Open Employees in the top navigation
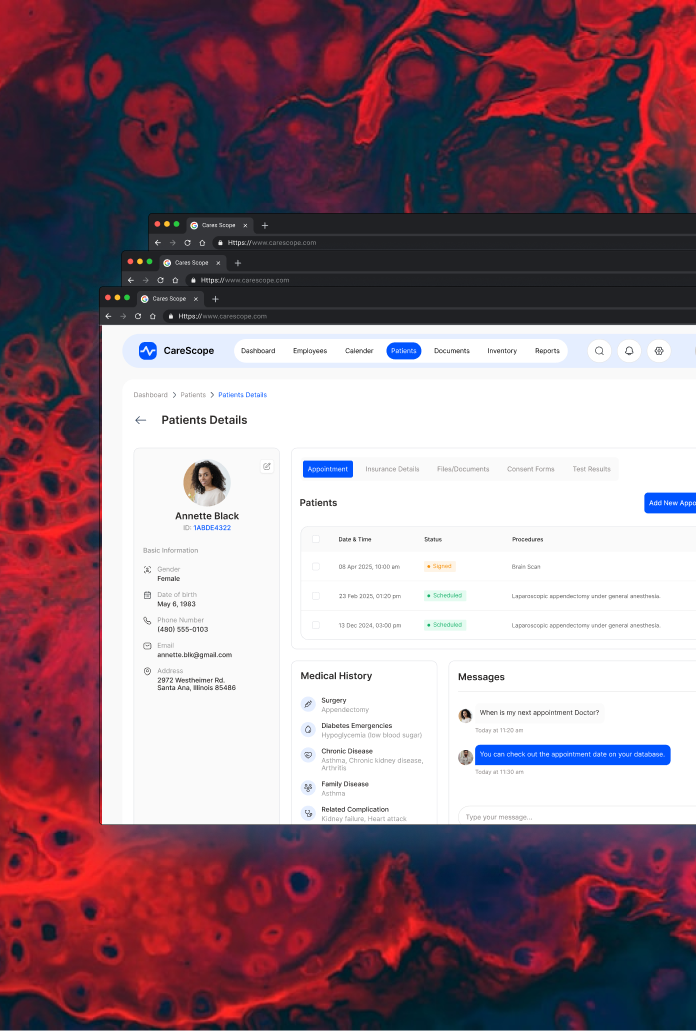The image size is (696, 1031). (310, 351)
